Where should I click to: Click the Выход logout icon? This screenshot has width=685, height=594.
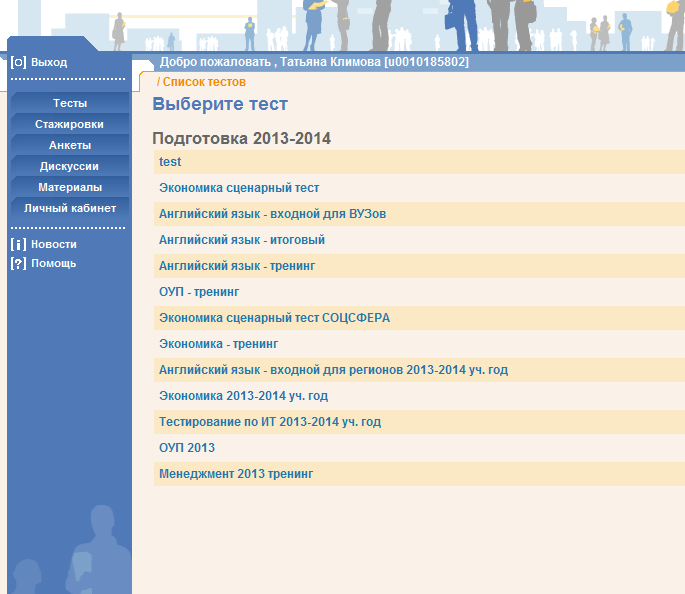pos(18,62)
